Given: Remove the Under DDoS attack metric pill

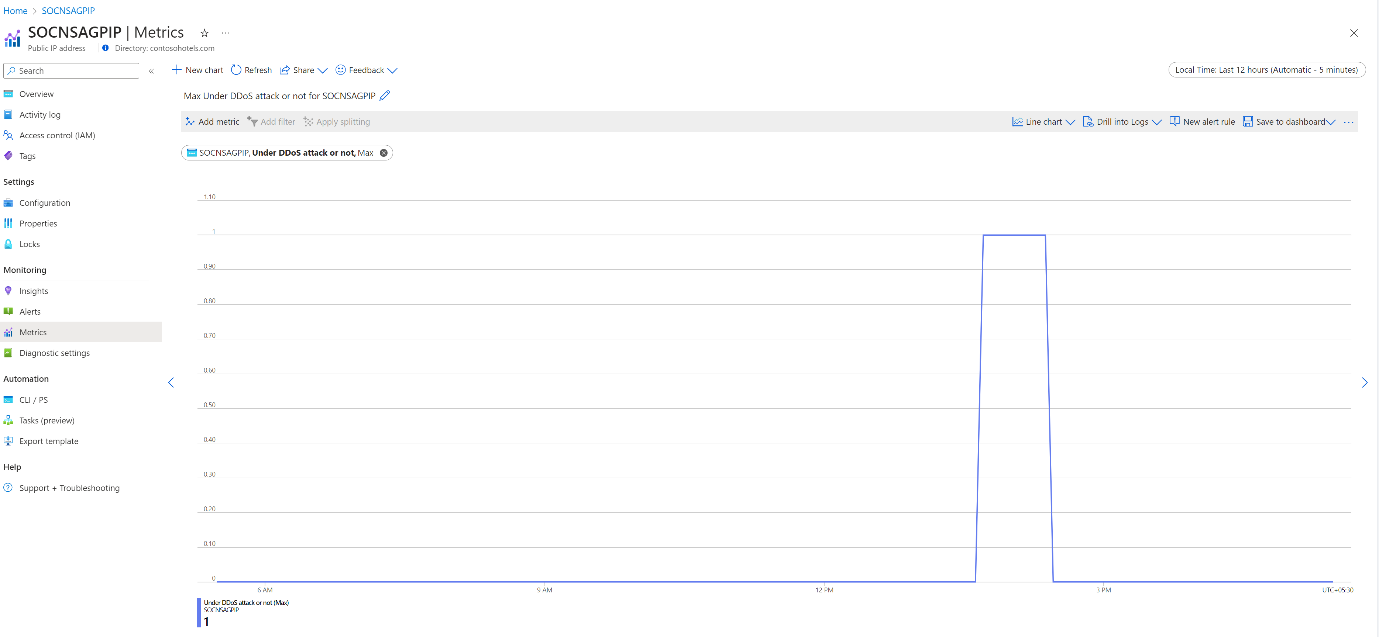Looking at the screenshot, I should point(384,153).
